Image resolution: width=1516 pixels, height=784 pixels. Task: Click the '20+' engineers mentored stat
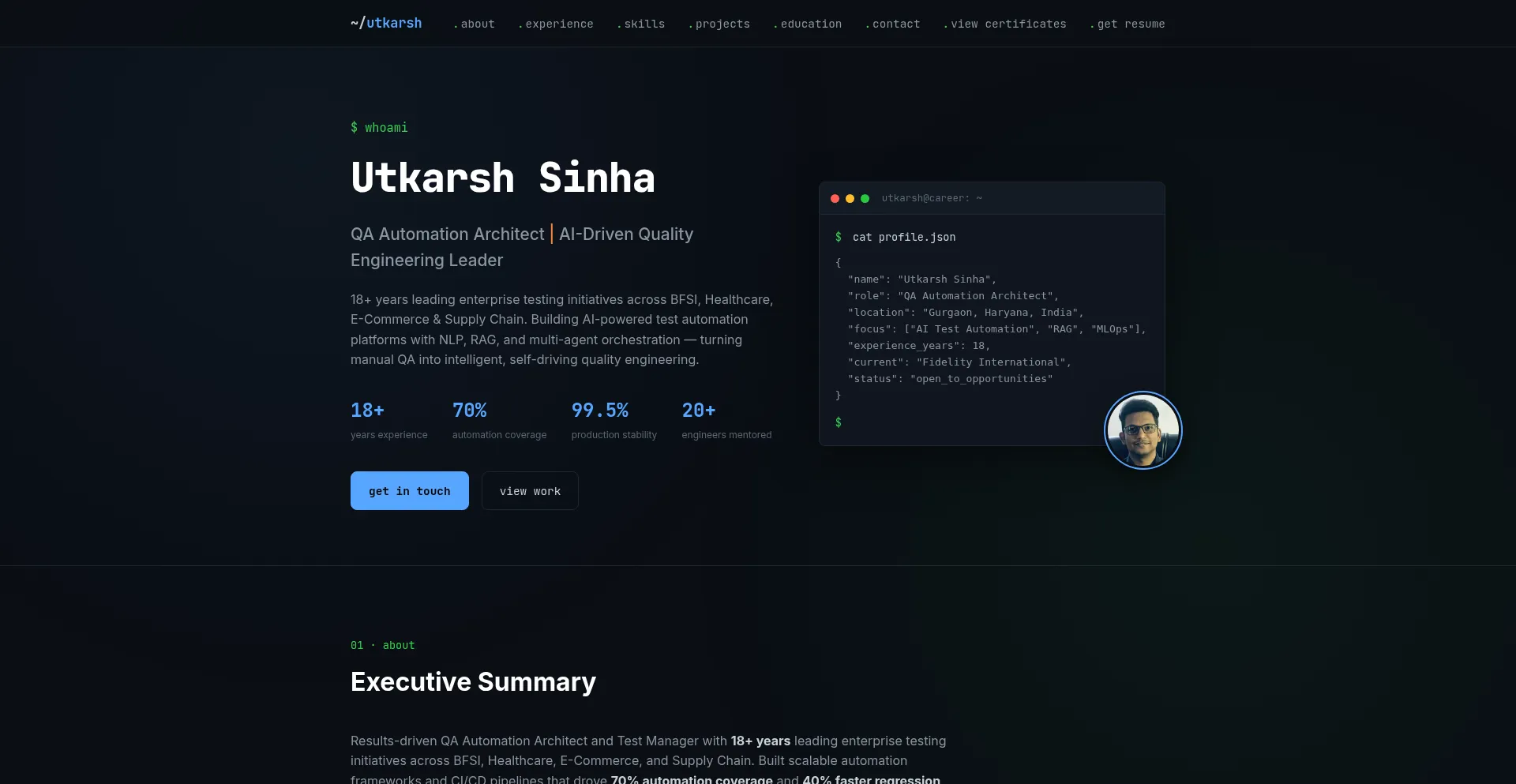coord(699,411)
